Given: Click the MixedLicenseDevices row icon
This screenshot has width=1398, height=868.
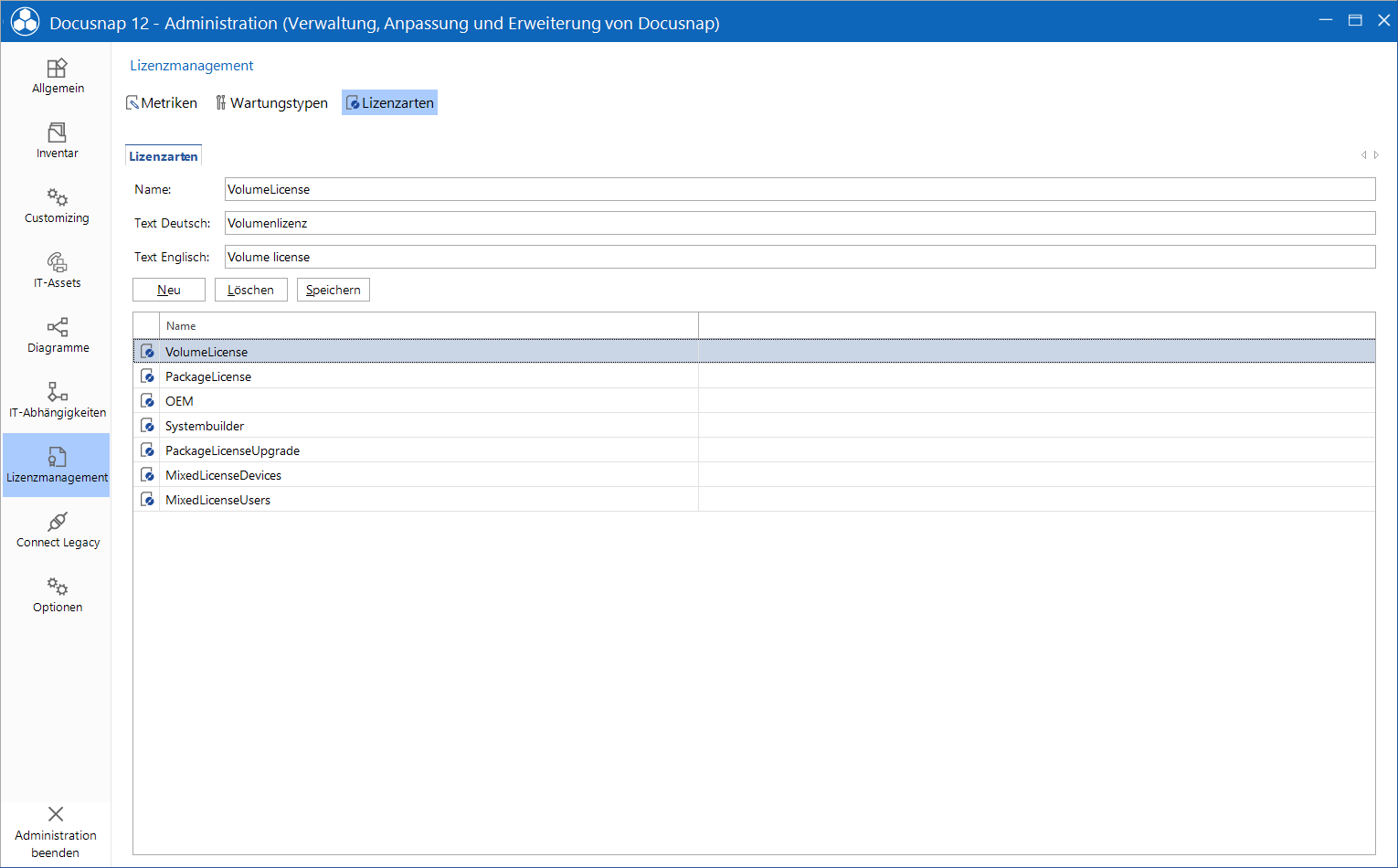Looking at the screenshot, I should point(147,474).
